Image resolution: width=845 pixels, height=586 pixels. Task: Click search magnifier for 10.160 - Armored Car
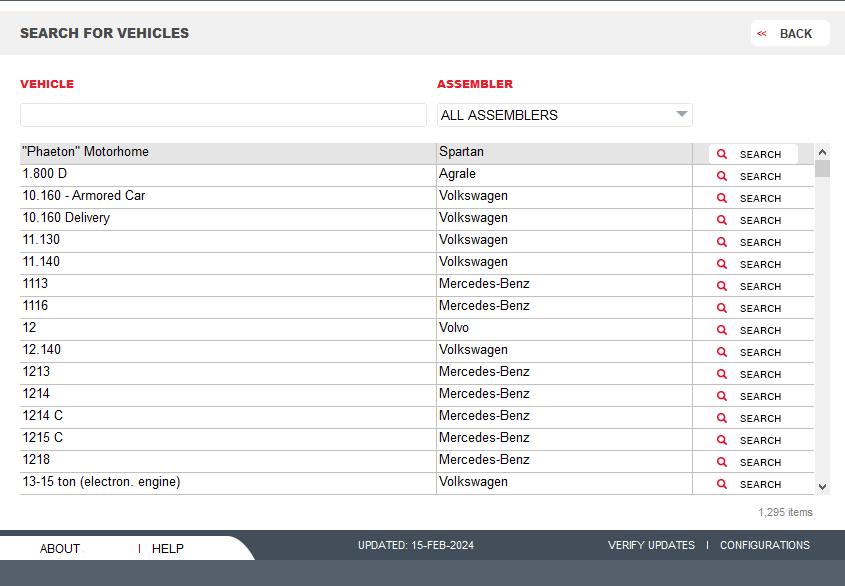722,198
